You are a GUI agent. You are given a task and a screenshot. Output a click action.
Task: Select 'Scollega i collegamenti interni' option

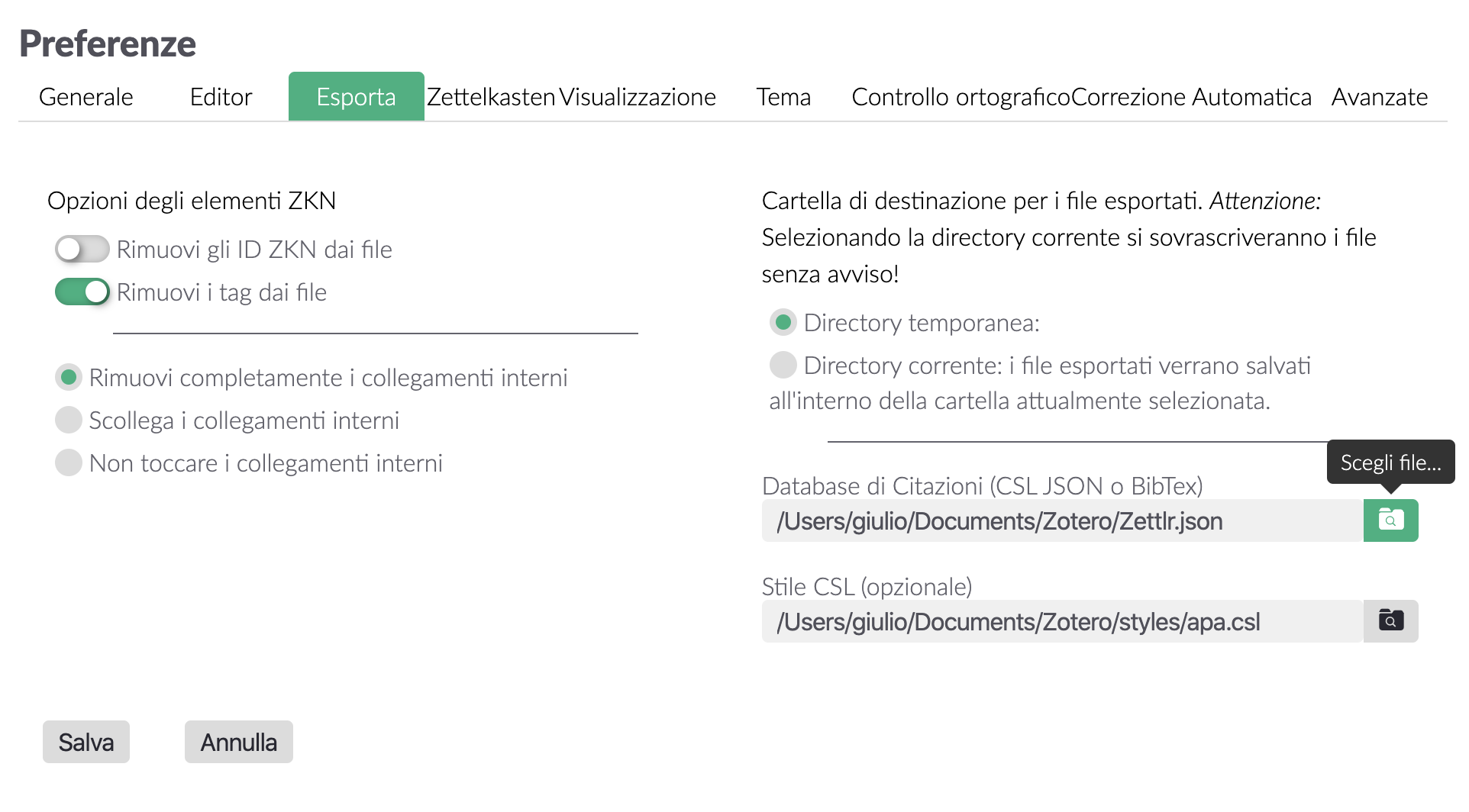[69, 420]
